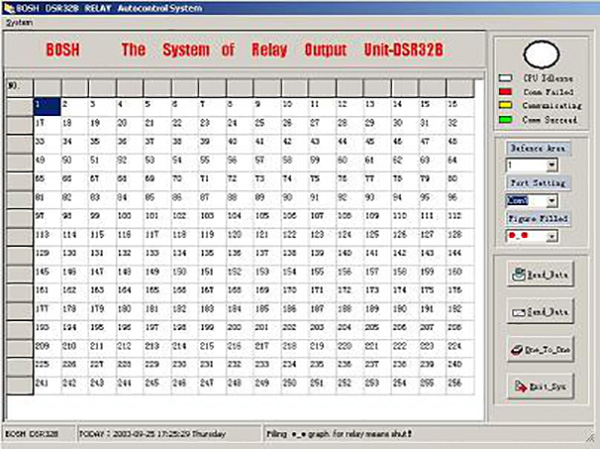Click the round communication status indicator

coord(541,54)
